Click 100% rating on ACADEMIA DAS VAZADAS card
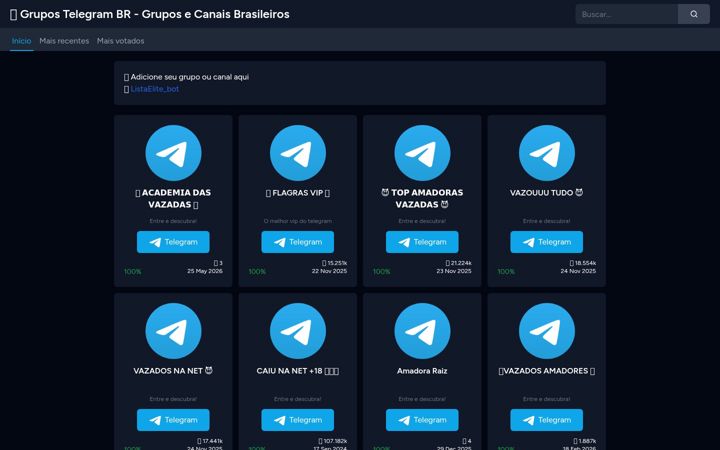This screenshot has height=450, width=720. pyautogui.click(x=133, y=271)
